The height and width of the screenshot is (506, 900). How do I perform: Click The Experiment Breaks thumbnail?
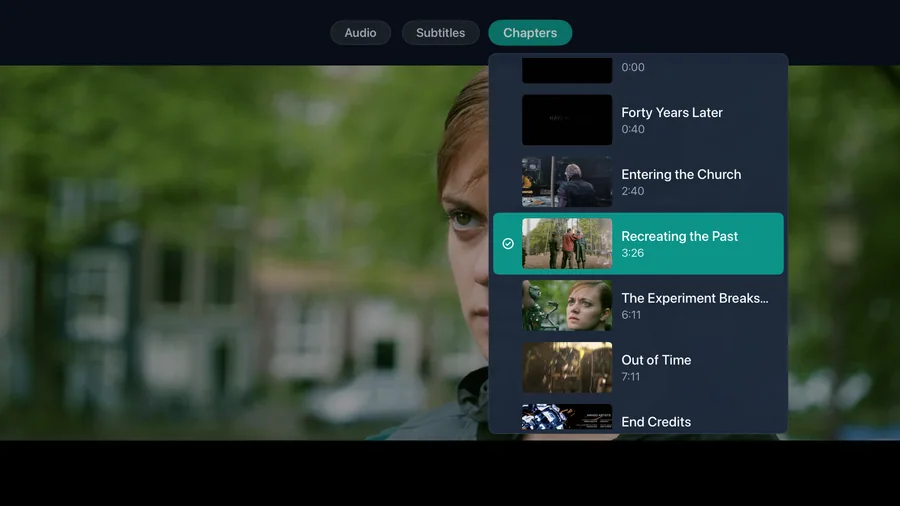point(567,306)
